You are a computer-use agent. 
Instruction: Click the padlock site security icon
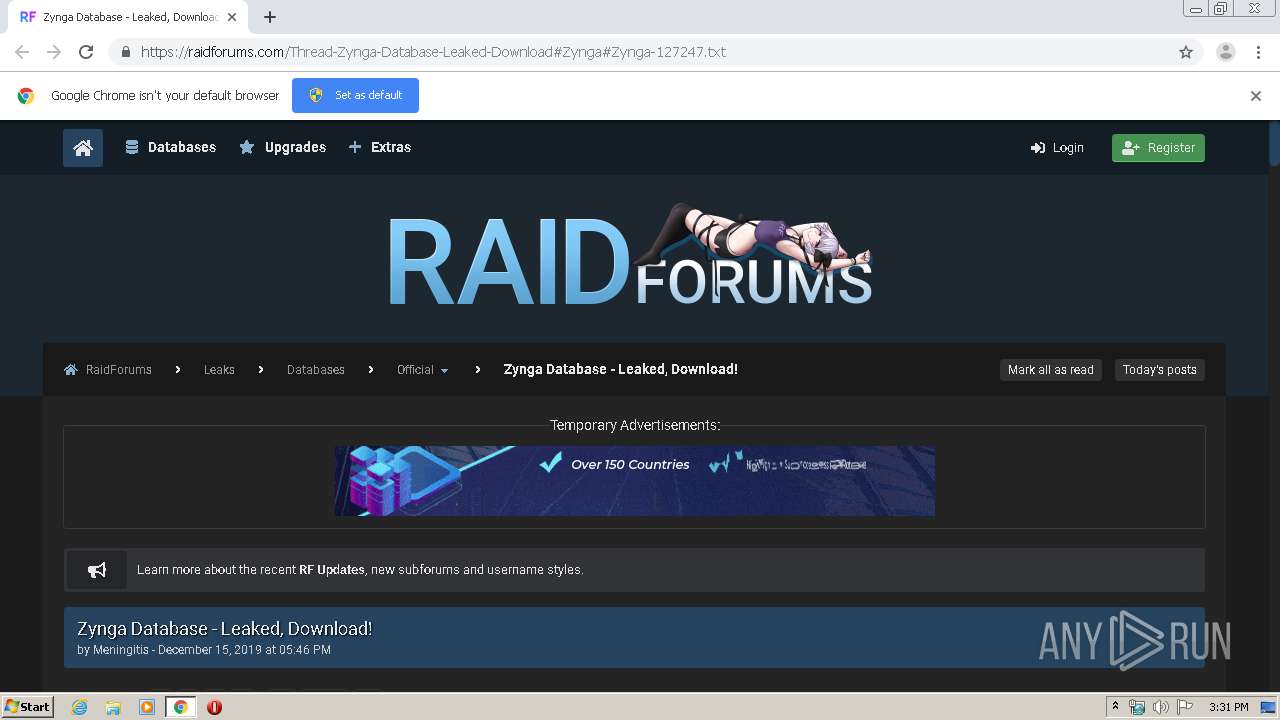pyautogui.click(x=125, y=52)
